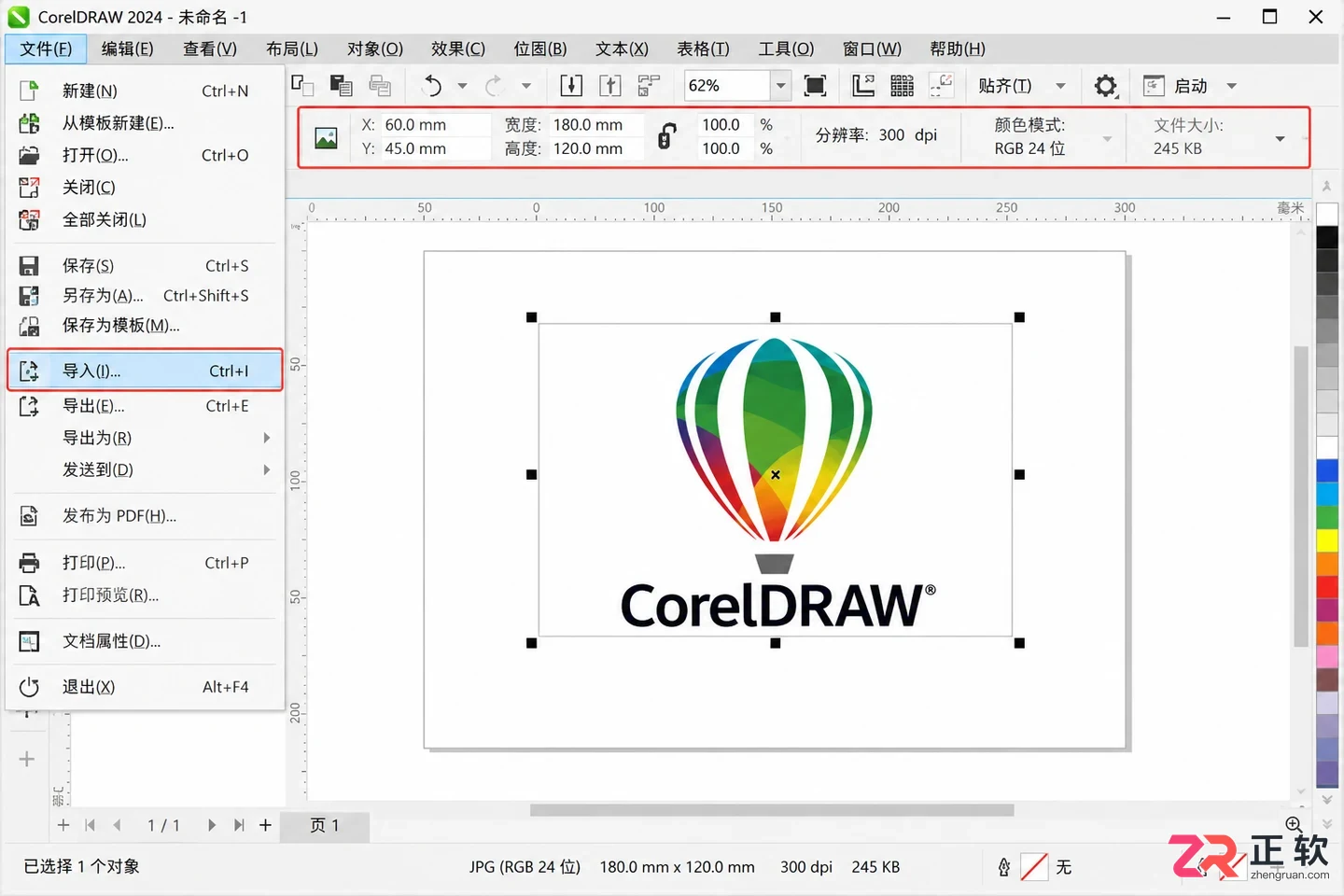Choose 导入(I) from the File menu
This screenshot has width=1344, height=896.
145,371
